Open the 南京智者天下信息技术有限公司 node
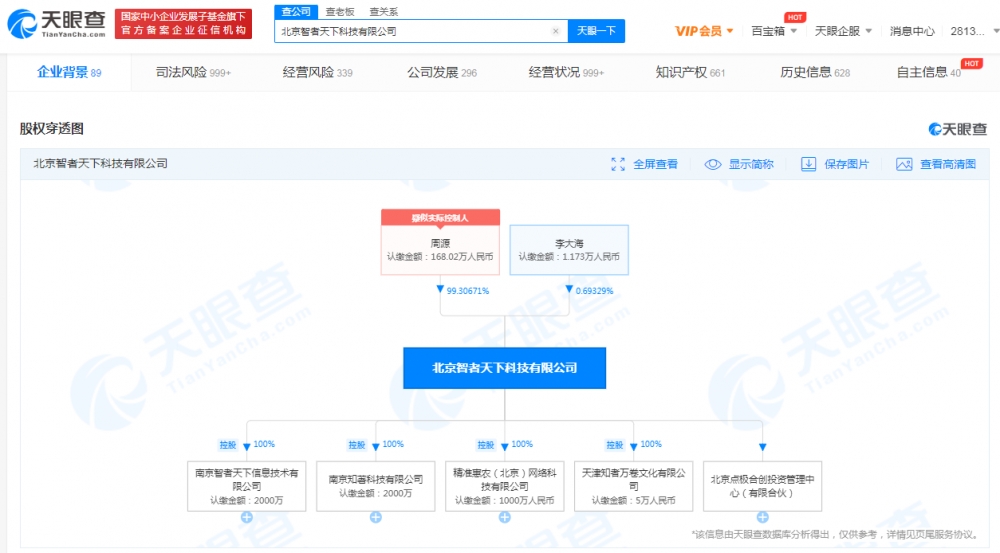 click(x=247, y=486)
